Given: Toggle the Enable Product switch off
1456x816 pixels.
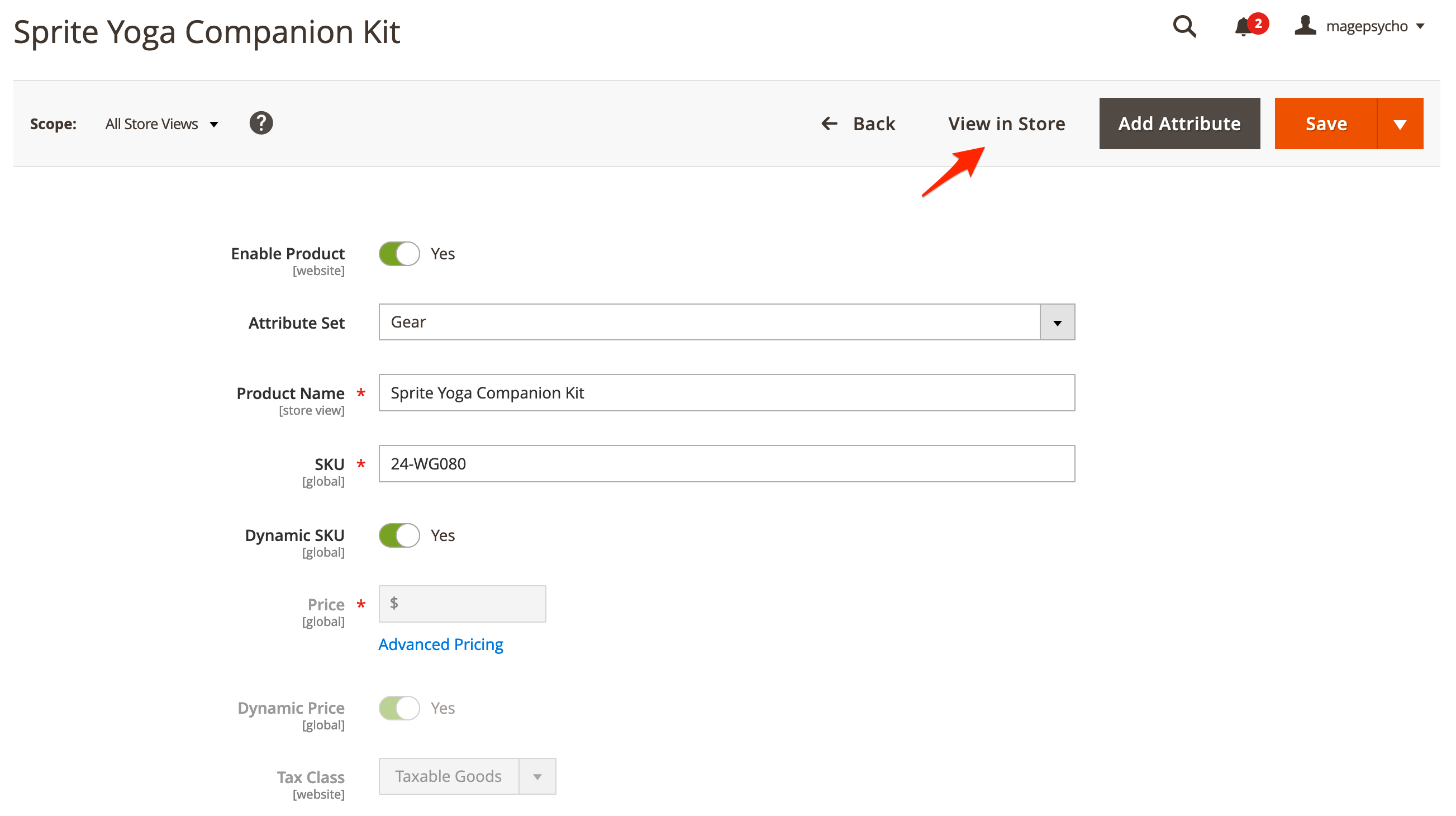Looking at the screenshot, I should (x=398, y=253).
